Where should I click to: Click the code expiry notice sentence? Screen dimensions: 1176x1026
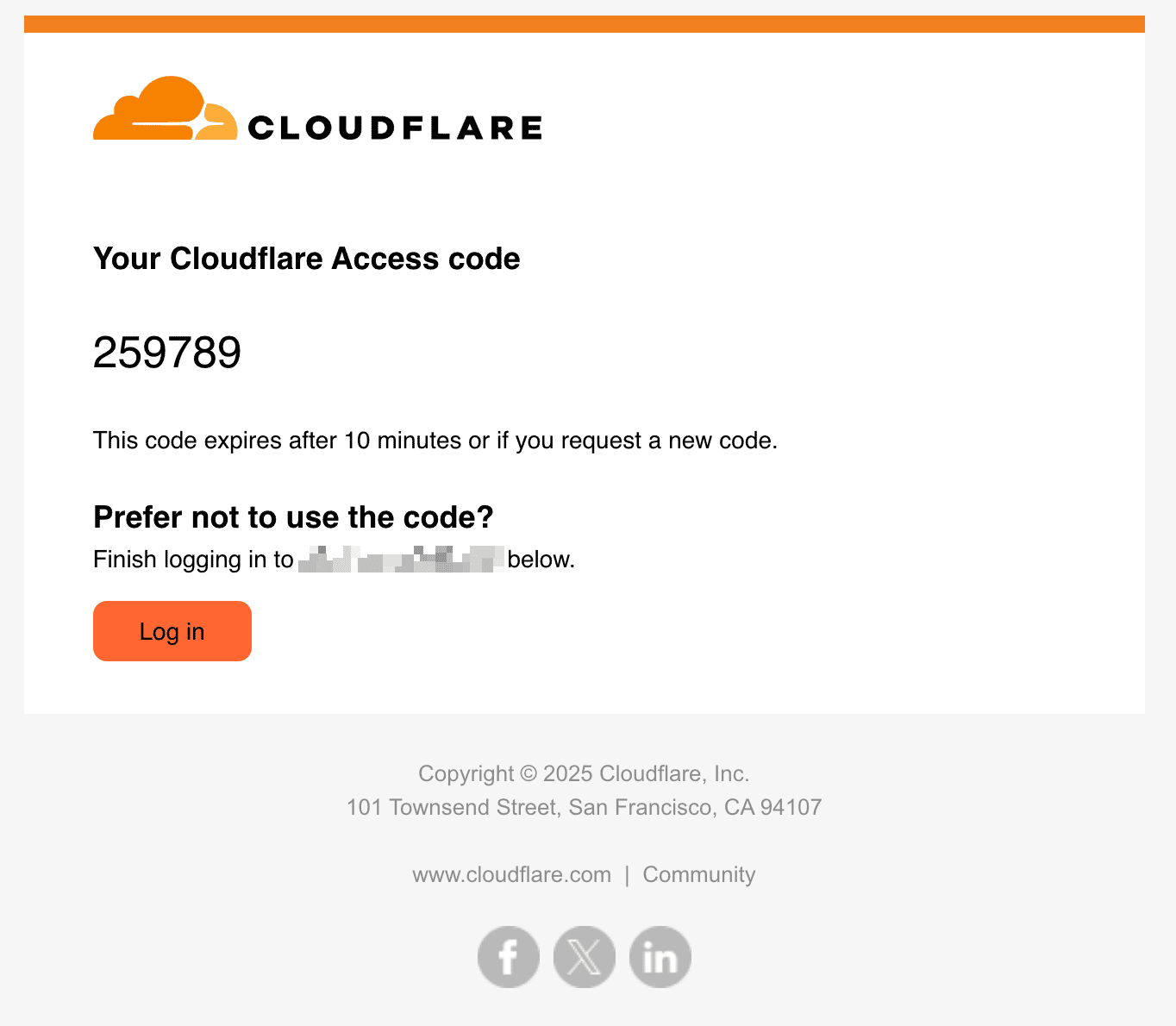(435, 441)
